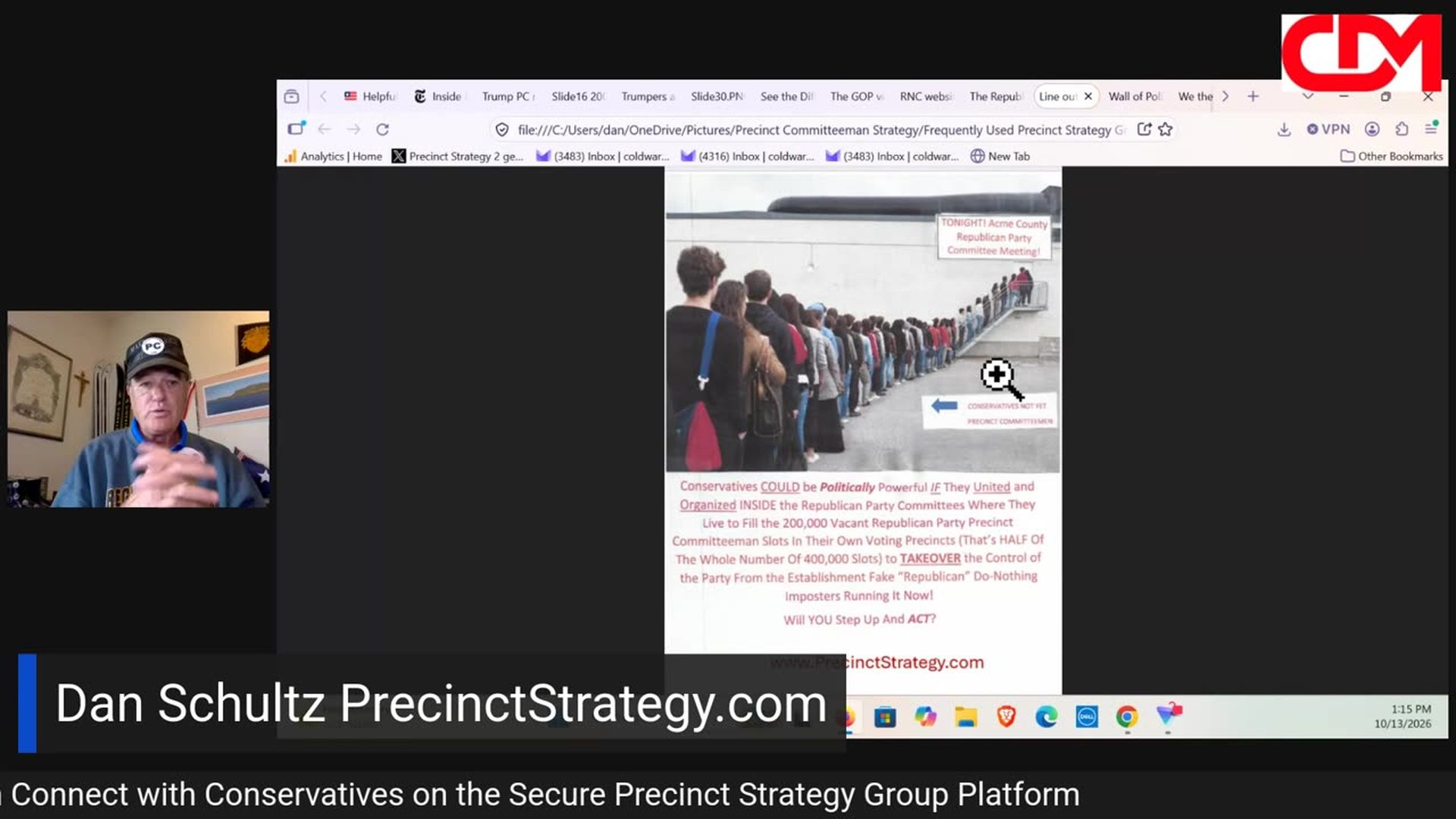The width and height of the screenshot is (1456, 819).
Task: Open the sidebar panel icon left of back arrow
Action: [296, 128]
